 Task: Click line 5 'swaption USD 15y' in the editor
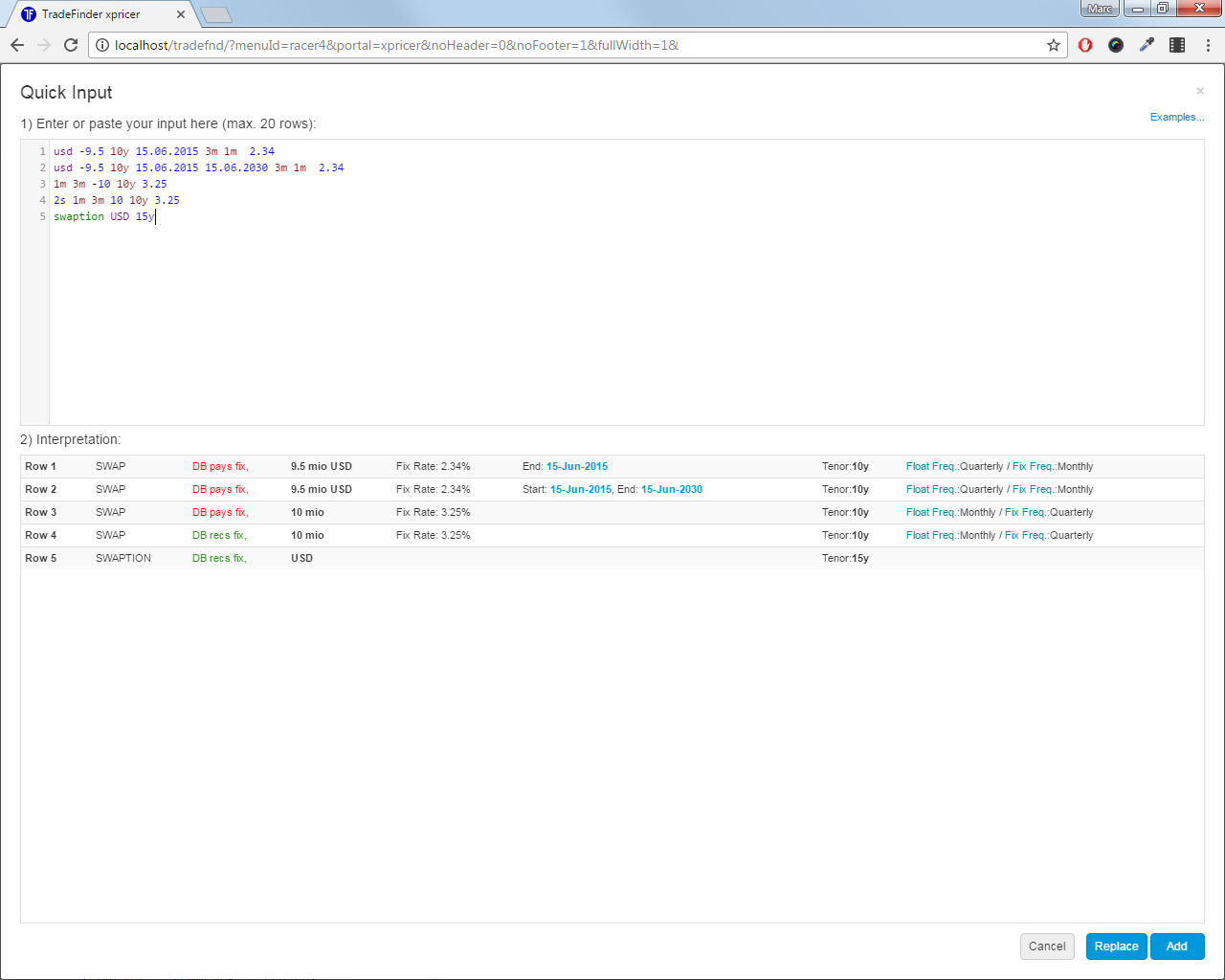(x=103, y=216)
